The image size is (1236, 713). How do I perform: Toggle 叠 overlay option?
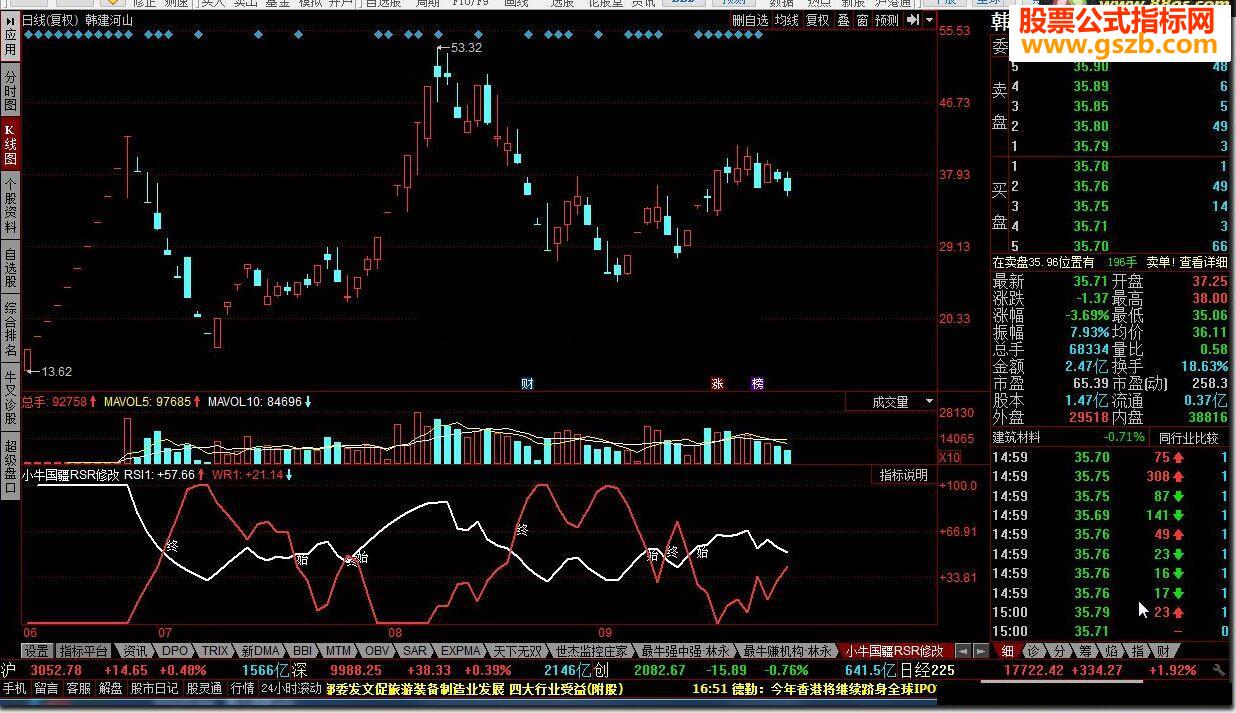coord(844,19)
